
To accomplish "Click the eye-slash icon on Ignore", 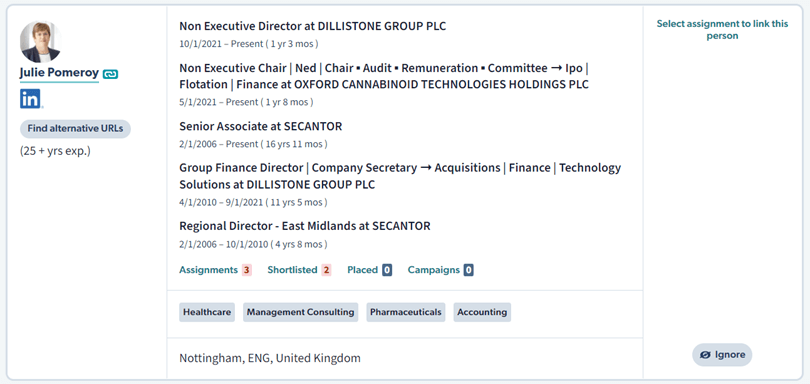I will (705, 355).
